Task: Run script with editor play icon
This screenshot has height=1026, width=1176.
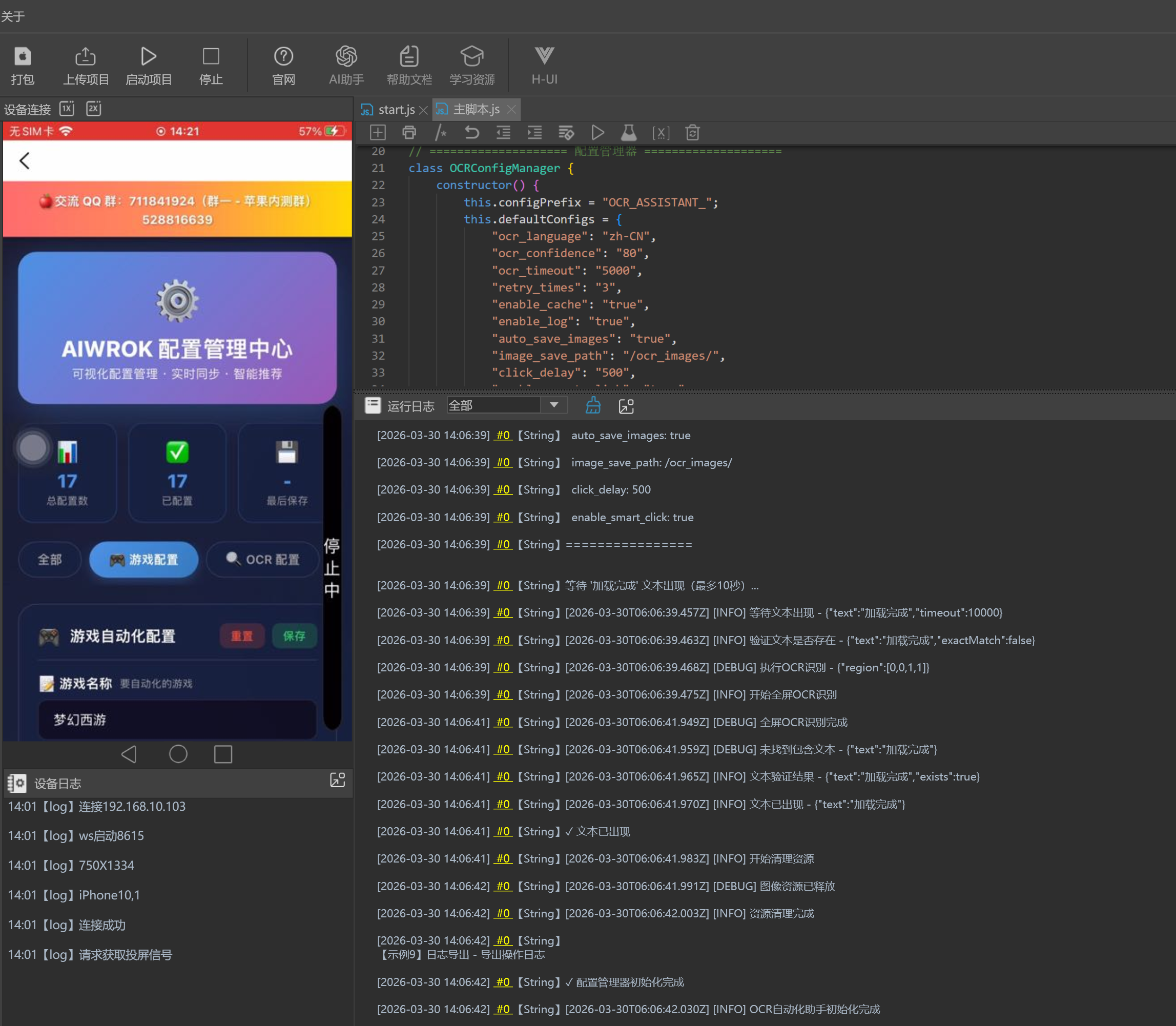Action: point(597,133)
